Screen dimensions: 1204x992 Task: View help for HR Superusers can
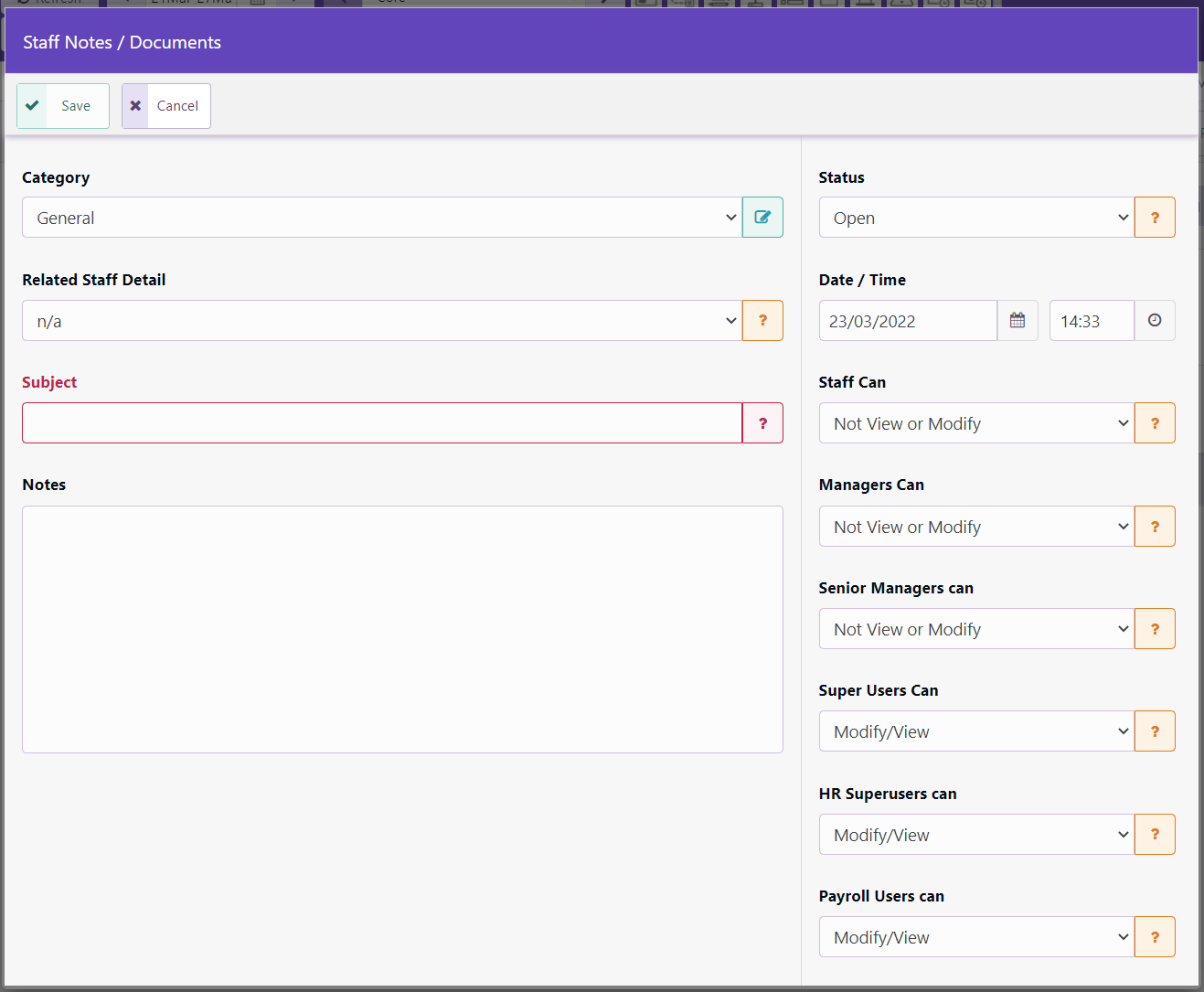click(1155, 835)
